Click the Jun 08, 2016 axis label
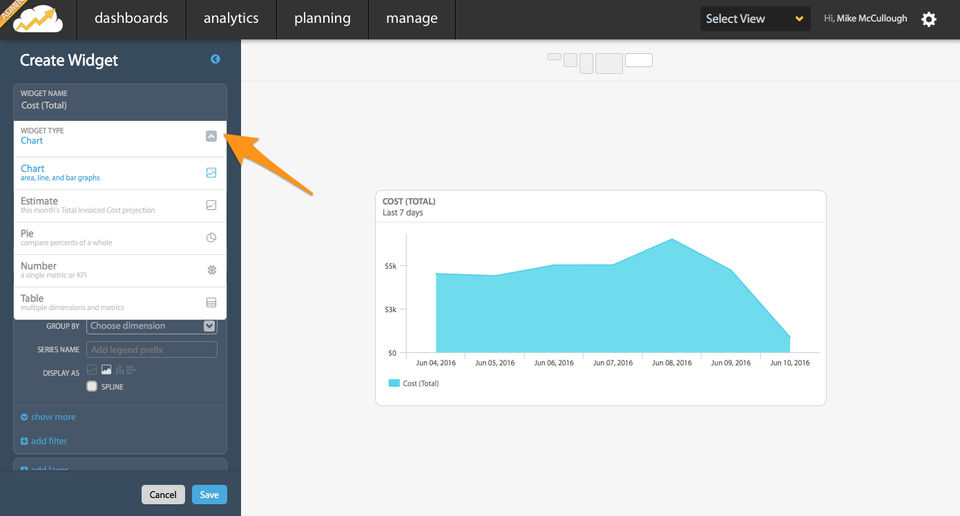Screen dimensions: 960x516 point(672,363)
